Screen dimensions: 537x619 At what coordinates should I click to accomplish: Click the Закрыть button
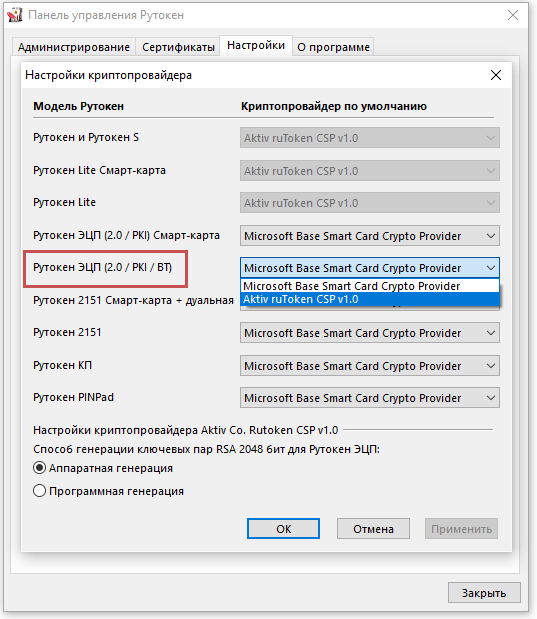[484, 593]
